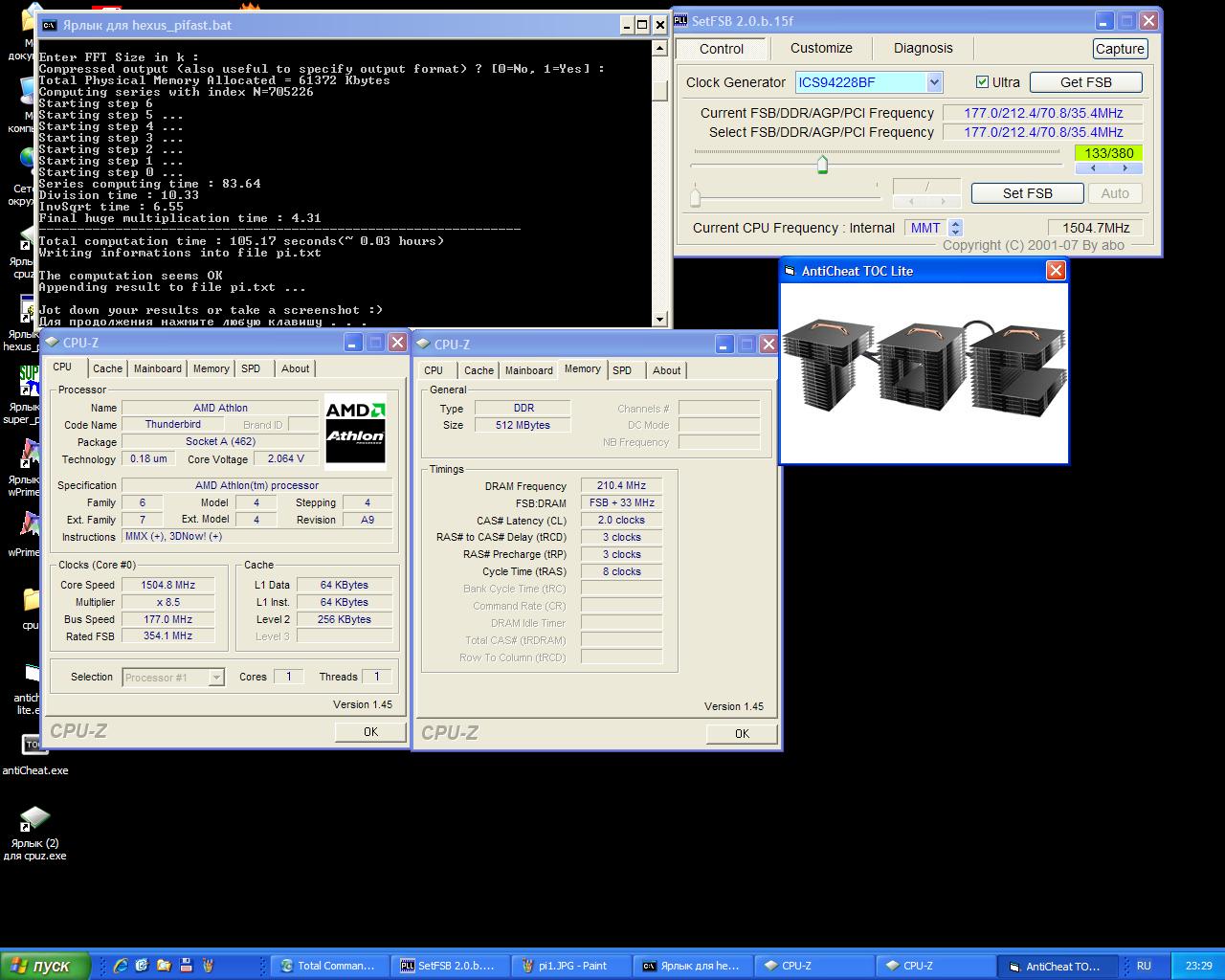Click the DRAM Frequency value 210.4 MHz
This screenshot has height=980, width=1225.
point(621,486)
